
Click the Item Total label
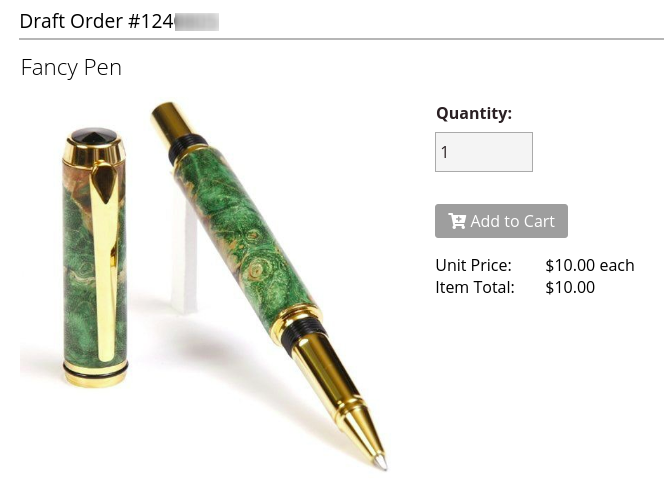point(475,287)
